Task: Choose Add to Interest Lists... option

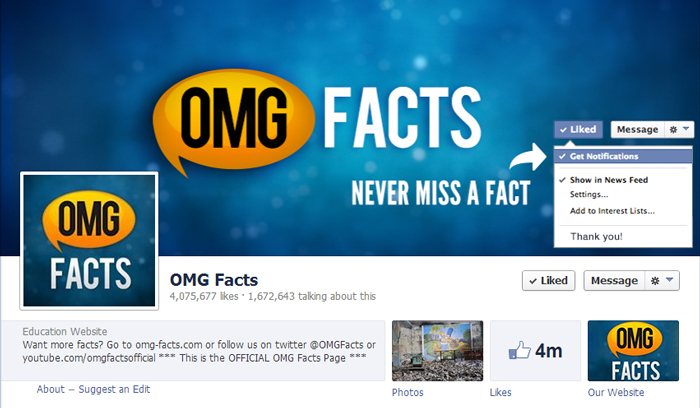Action: click(x=612, y=211)
